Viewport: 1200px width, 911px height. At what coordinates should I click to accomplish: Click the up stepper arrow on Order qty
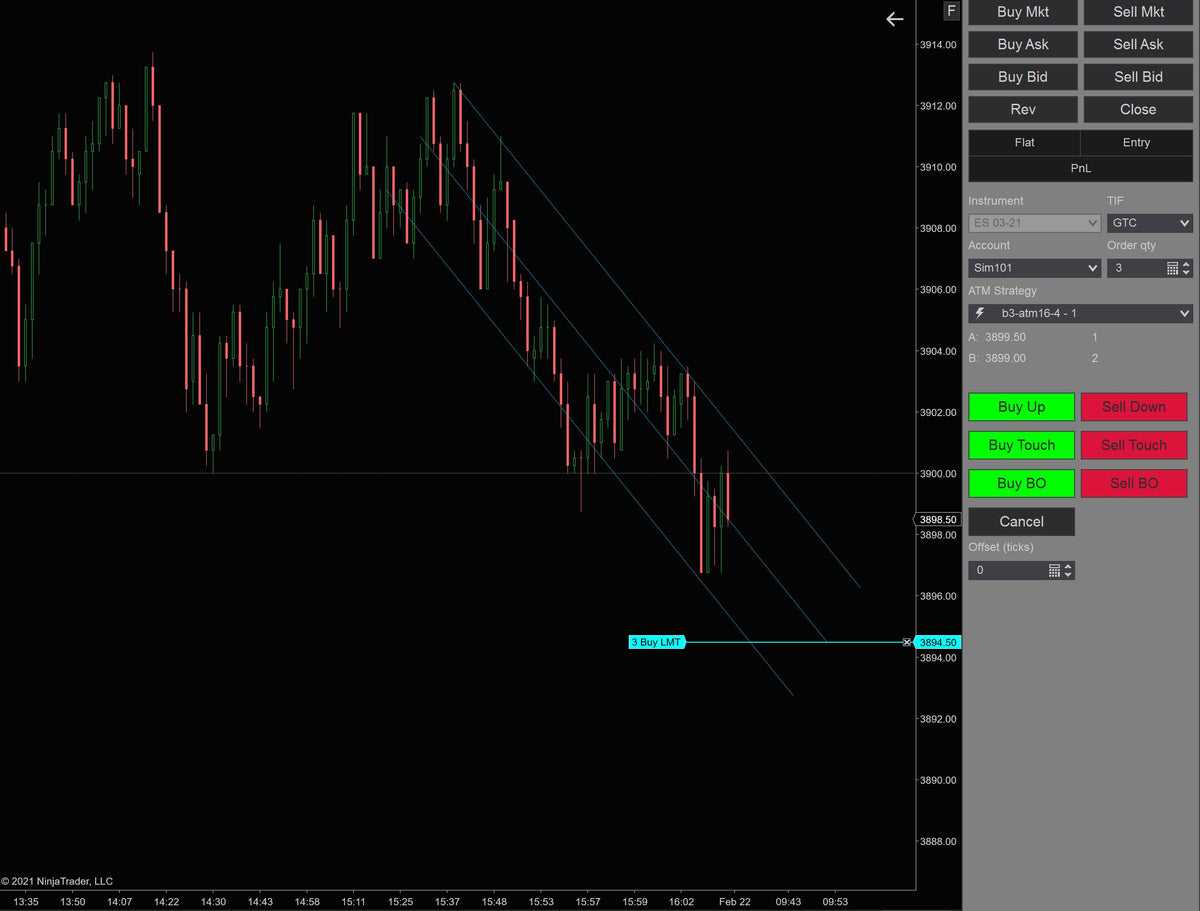(1185, 263)
